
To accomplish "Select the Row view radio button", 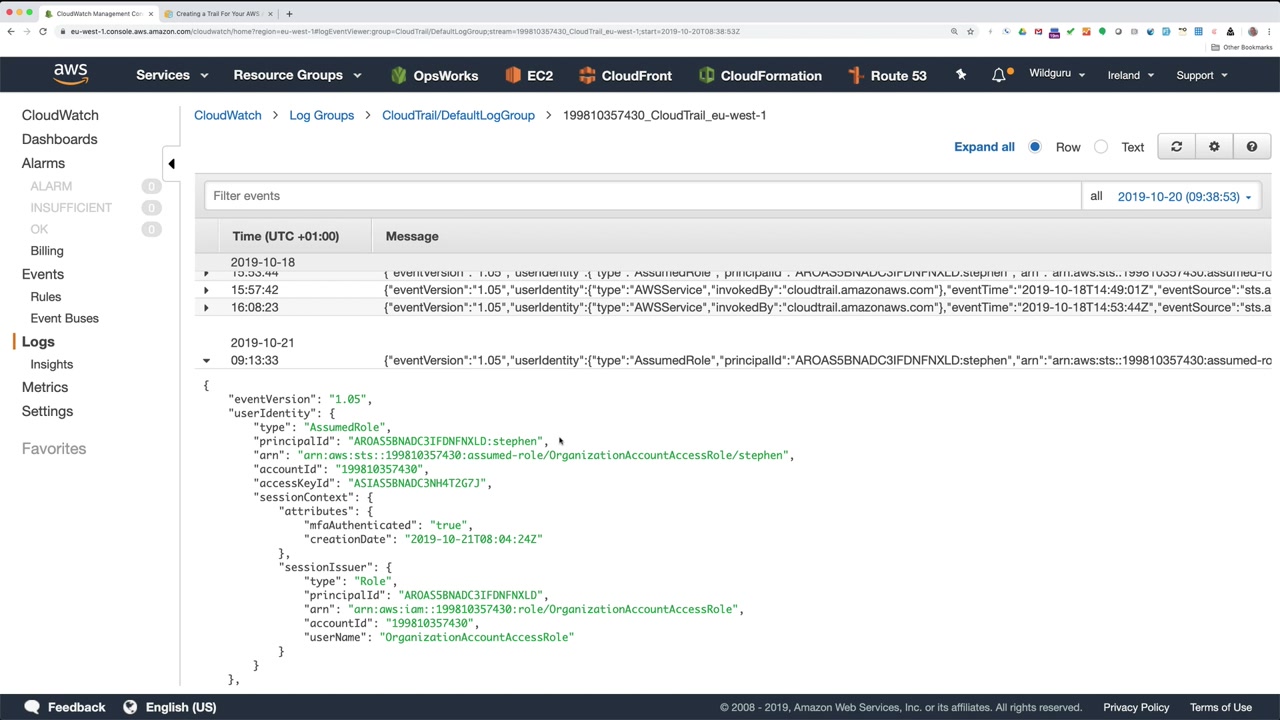I will [1035, 147].
